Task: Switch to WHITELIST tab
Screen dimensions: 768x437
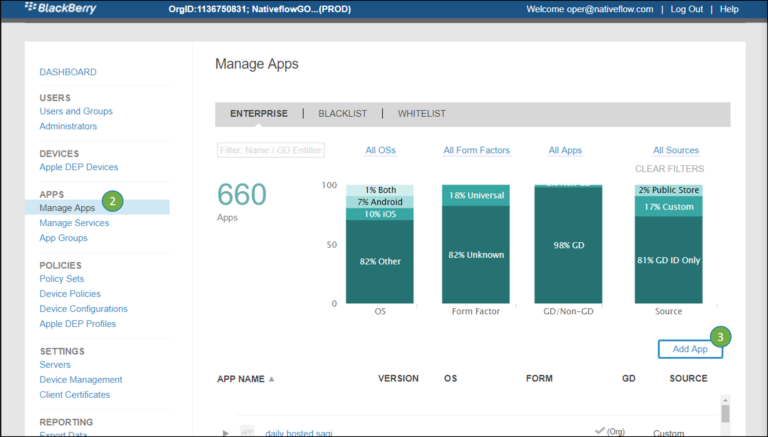Action: (422, 114)
